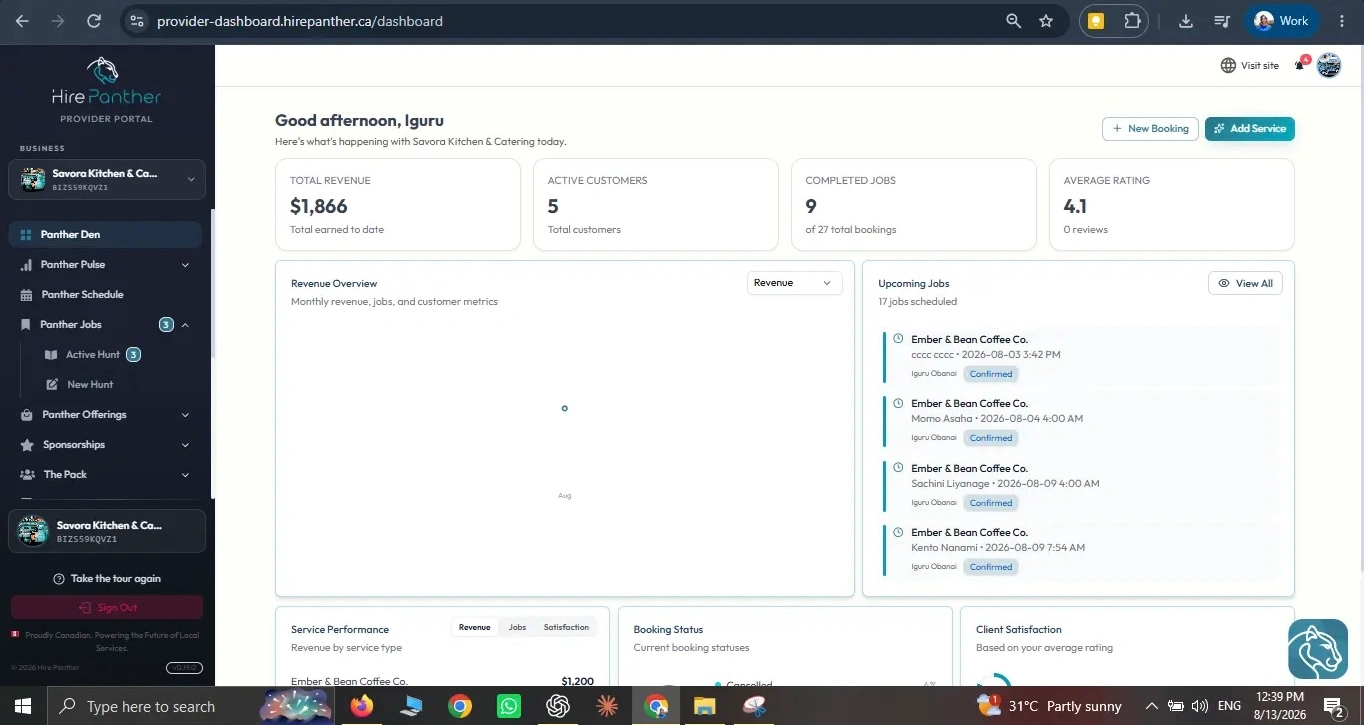Click the Panther Den grid icon
The width and height of the screenshot is (1364, 725).
(x=26, y=234)
